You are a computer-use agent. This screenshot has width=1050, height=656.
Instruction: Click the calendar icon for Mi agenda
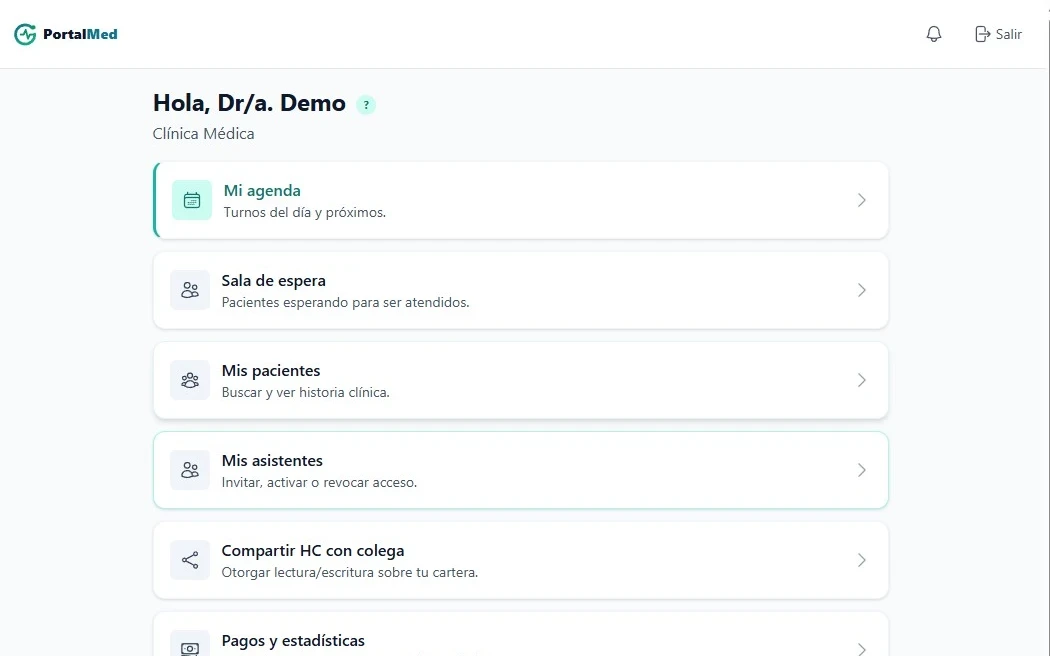(x=192, y=200)
